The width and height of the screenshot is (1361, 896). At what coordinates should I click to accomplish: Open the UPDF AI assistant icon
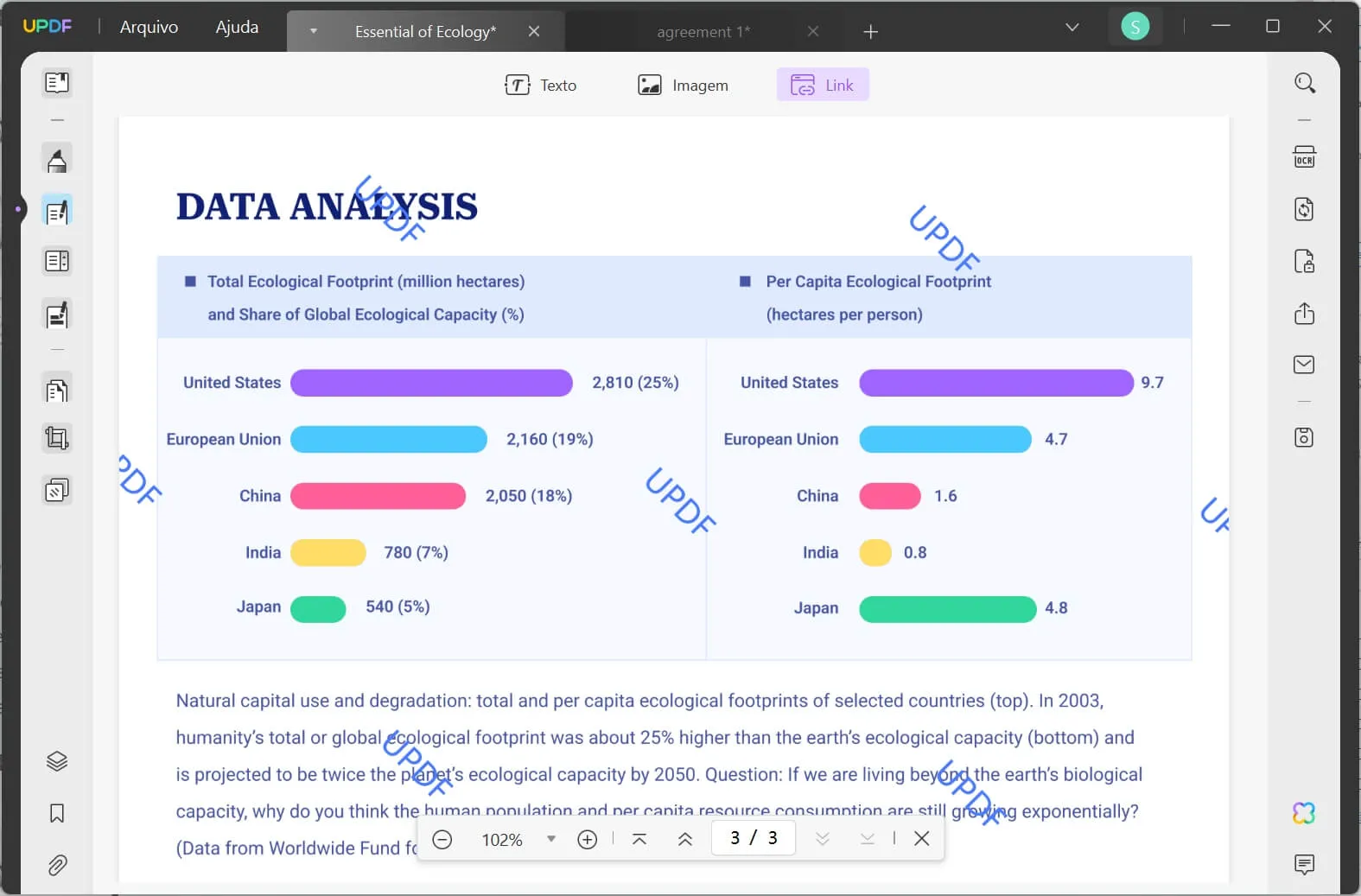(x=1305, y=813)
